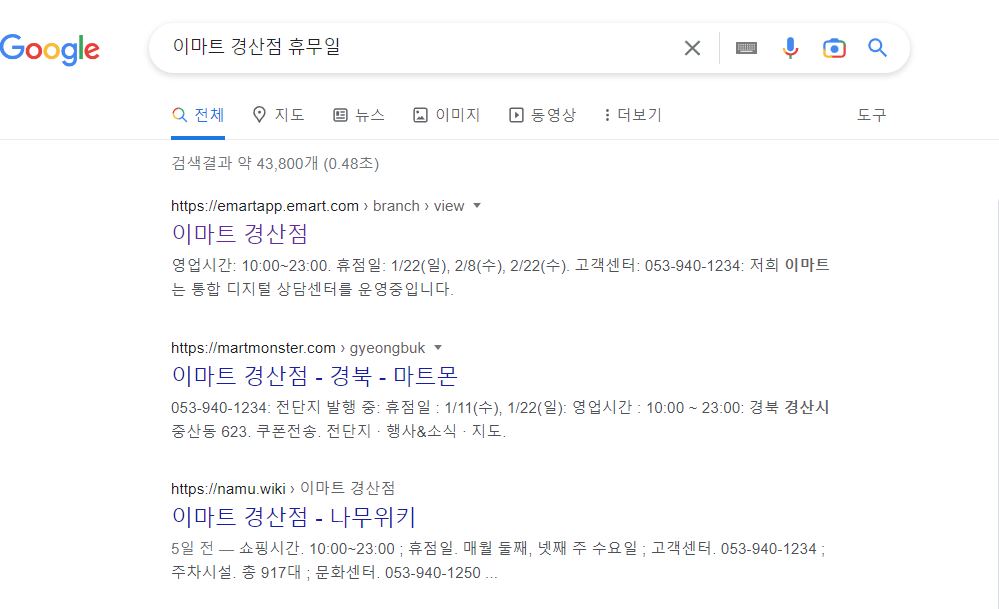
Task: Open the 도구 search tools
Action: click(x=871, y=115)
